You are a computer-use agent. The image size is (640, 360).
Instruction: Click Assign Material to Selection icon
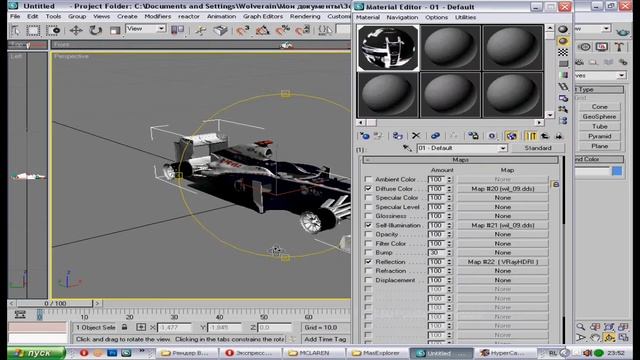click(x=397, y=136)
